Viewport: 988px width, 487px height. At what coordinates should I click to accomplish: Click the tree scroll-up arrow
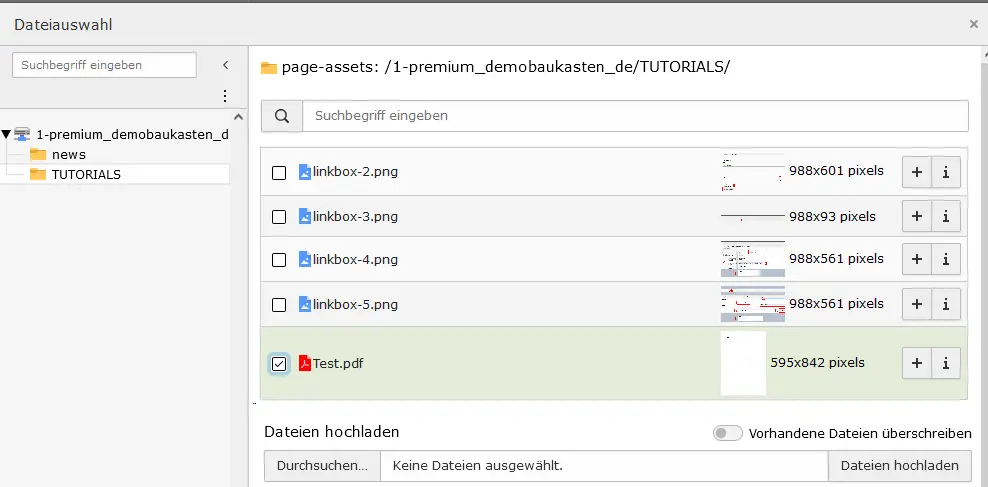coord(238,117)
